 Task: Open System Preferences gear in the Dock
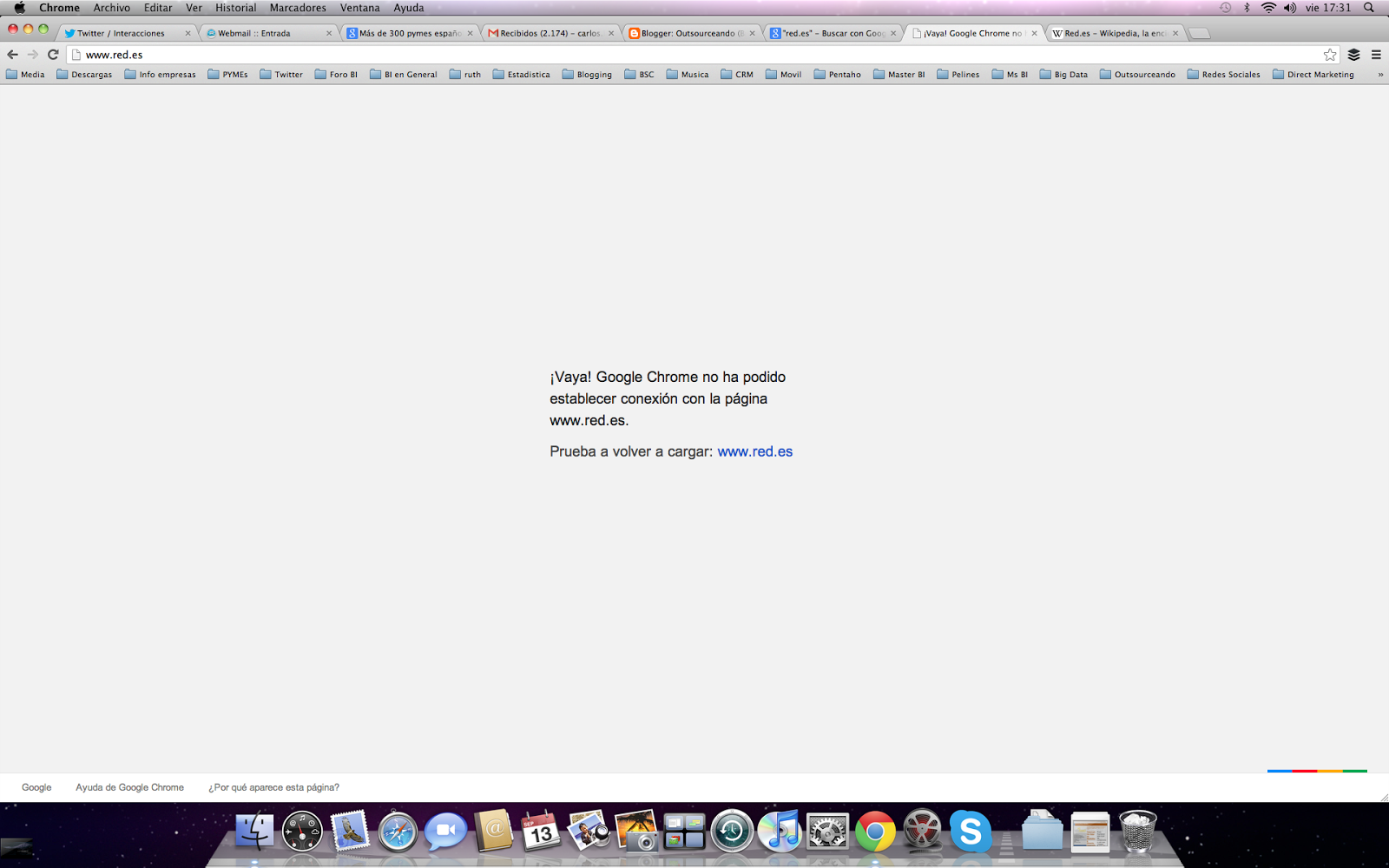(x=827, y=832)
